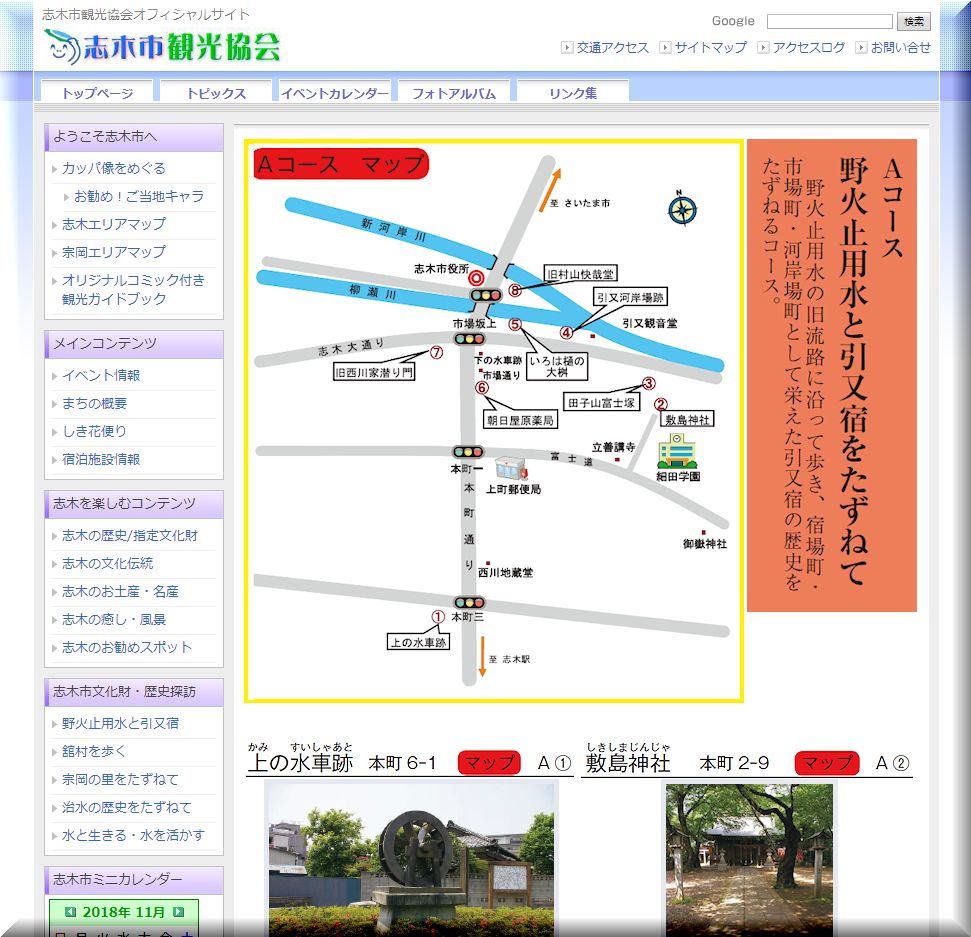Click the 敷島神社 shrine photo
This screenshot has height=937, width=971.
[x=749, y=860]
